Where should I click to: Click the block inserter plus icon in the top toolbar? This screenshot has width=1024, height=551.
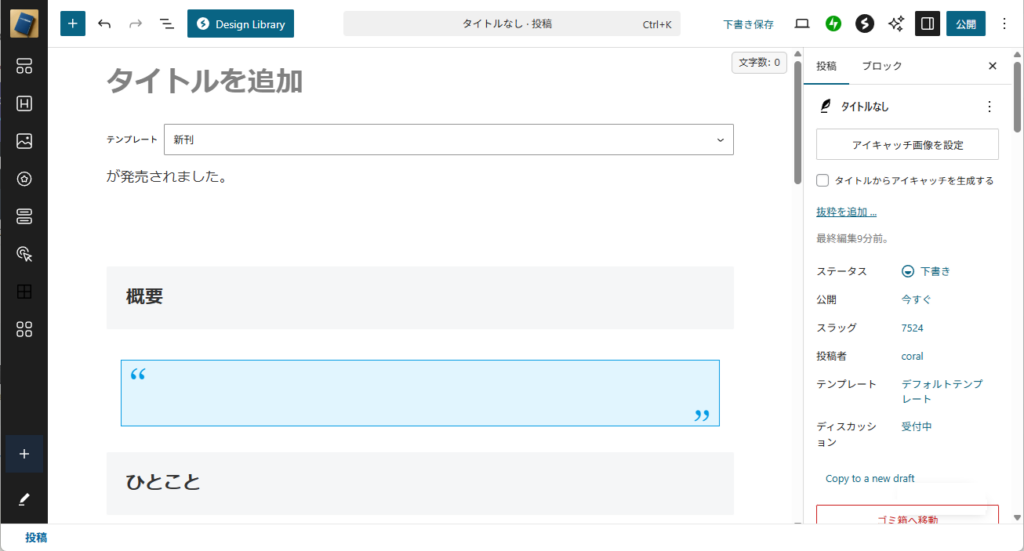[73, 24]
